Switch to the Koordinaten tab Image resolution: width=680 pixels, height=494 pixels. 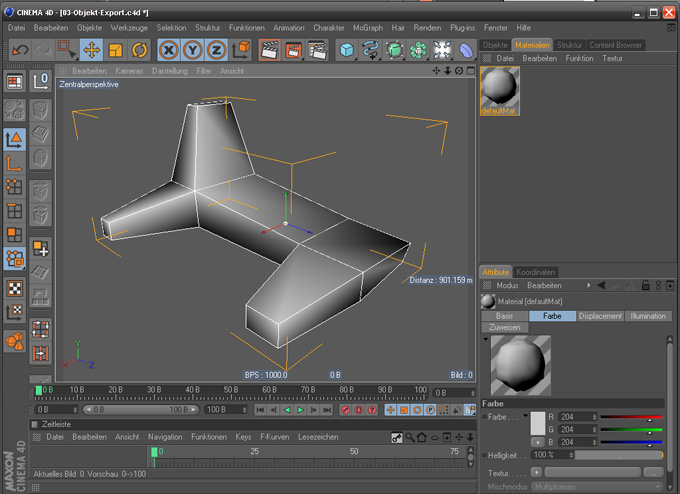pos(537,272)
